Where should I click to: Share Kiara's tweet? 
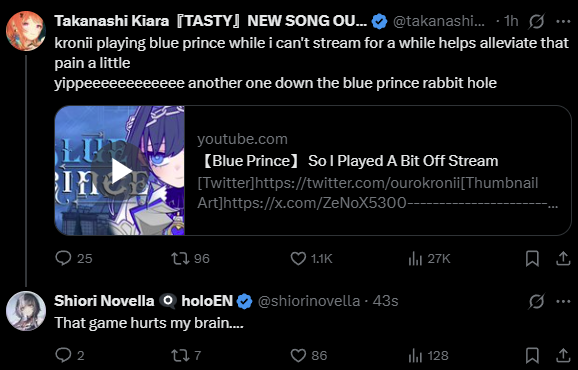[x=563, y=258]
